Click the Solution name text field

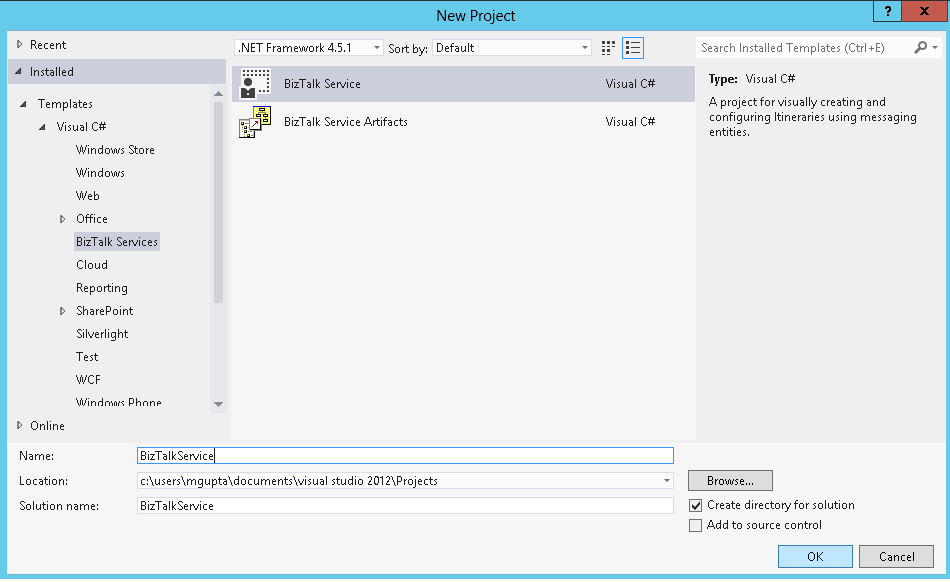click(x=405, y=506)
